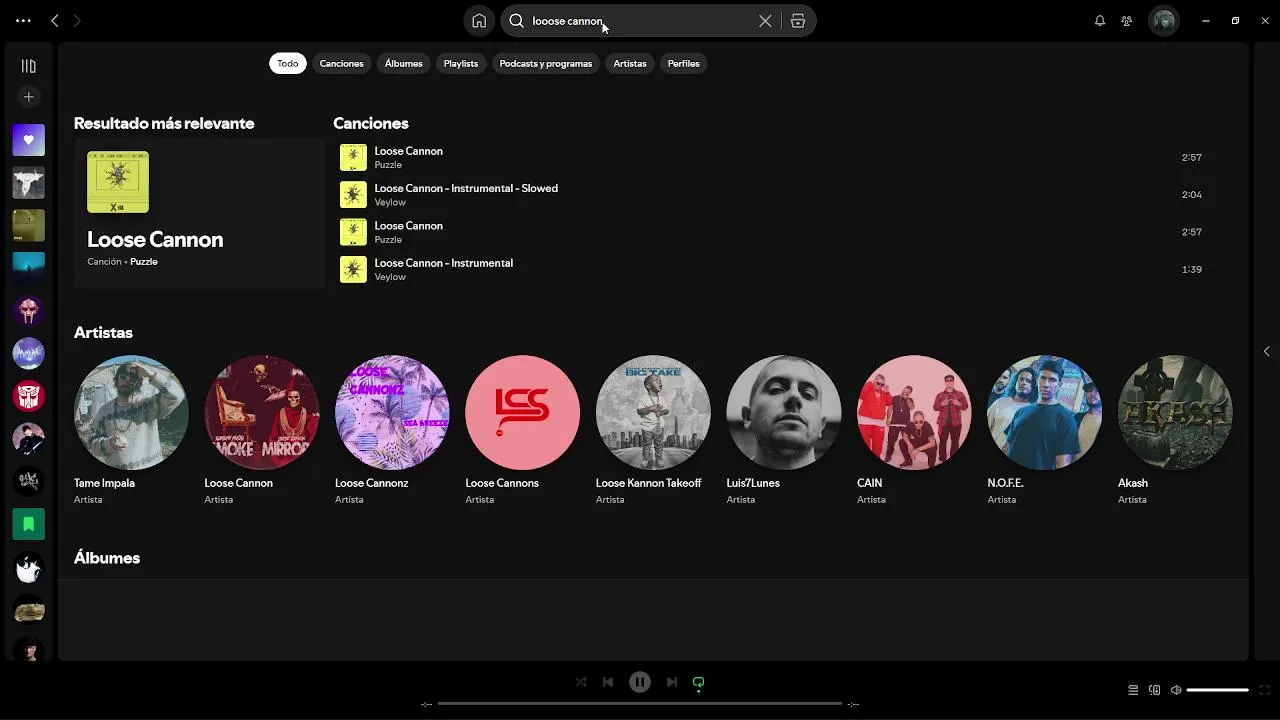This screenshot has width=1280, height=720.
Task: Skip to previous track
Action: 608,682
